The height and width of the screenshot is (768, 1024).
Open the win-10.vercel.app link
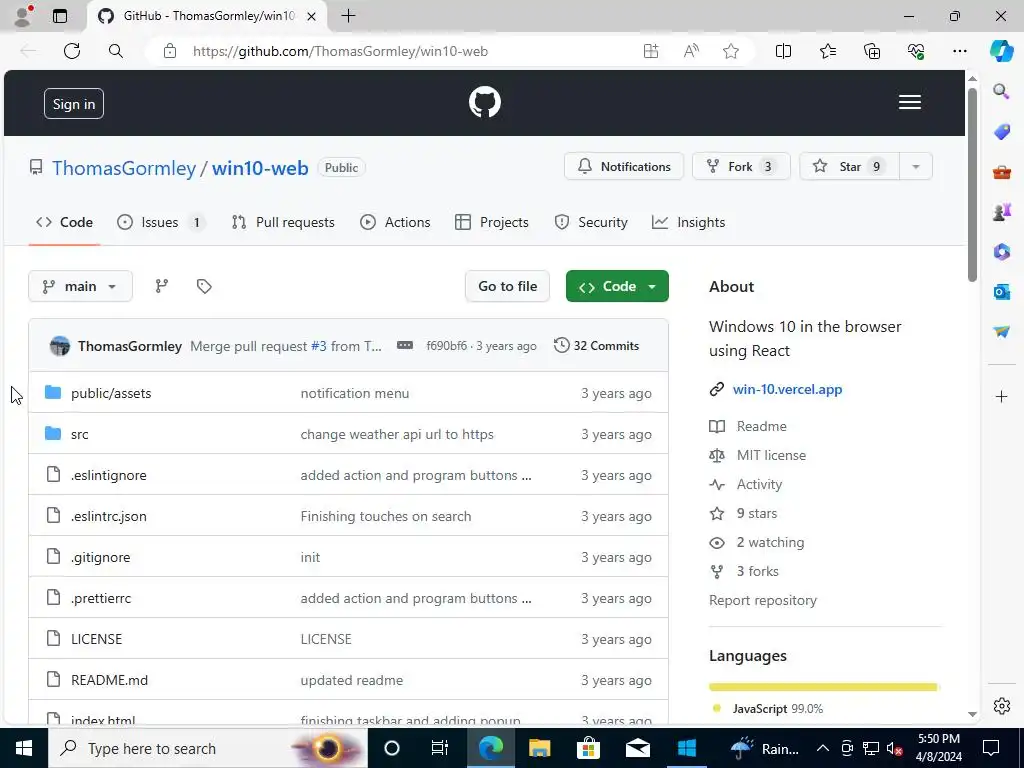click(x=787, y=389)
